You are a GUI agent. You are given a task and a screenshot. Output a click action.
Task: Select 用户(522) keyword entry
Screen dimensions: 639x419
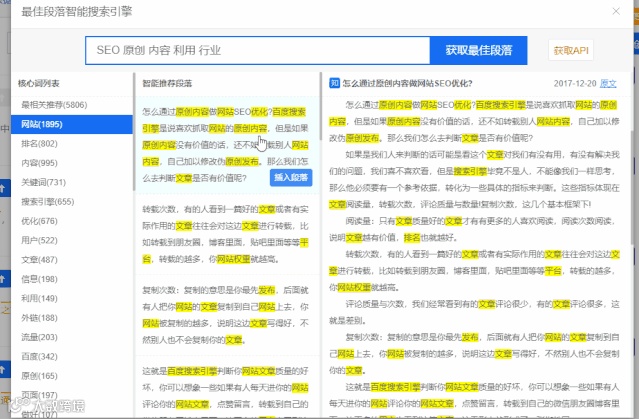(72, 240)
